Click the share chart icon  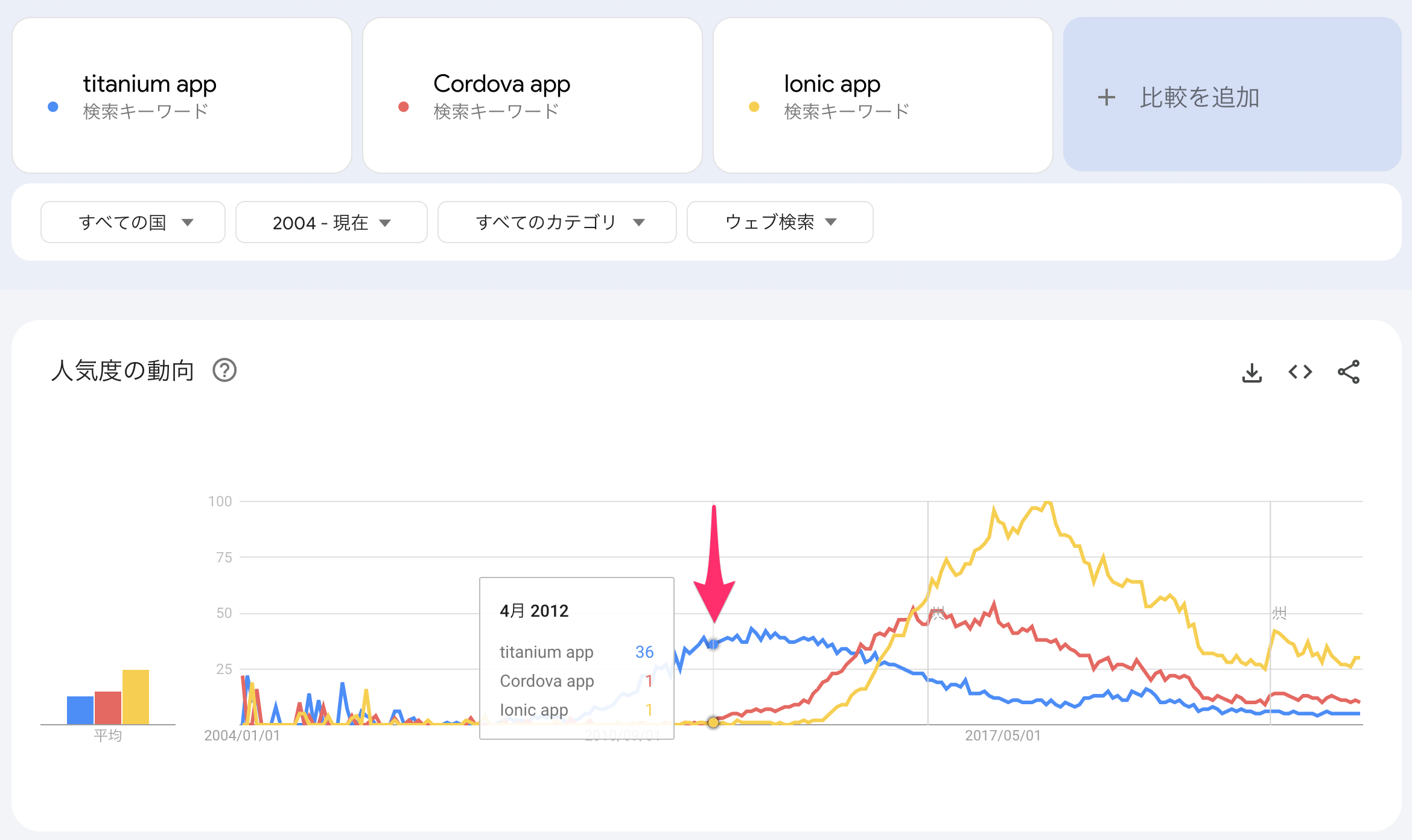pyautogui.click(x=1349, y=372)
